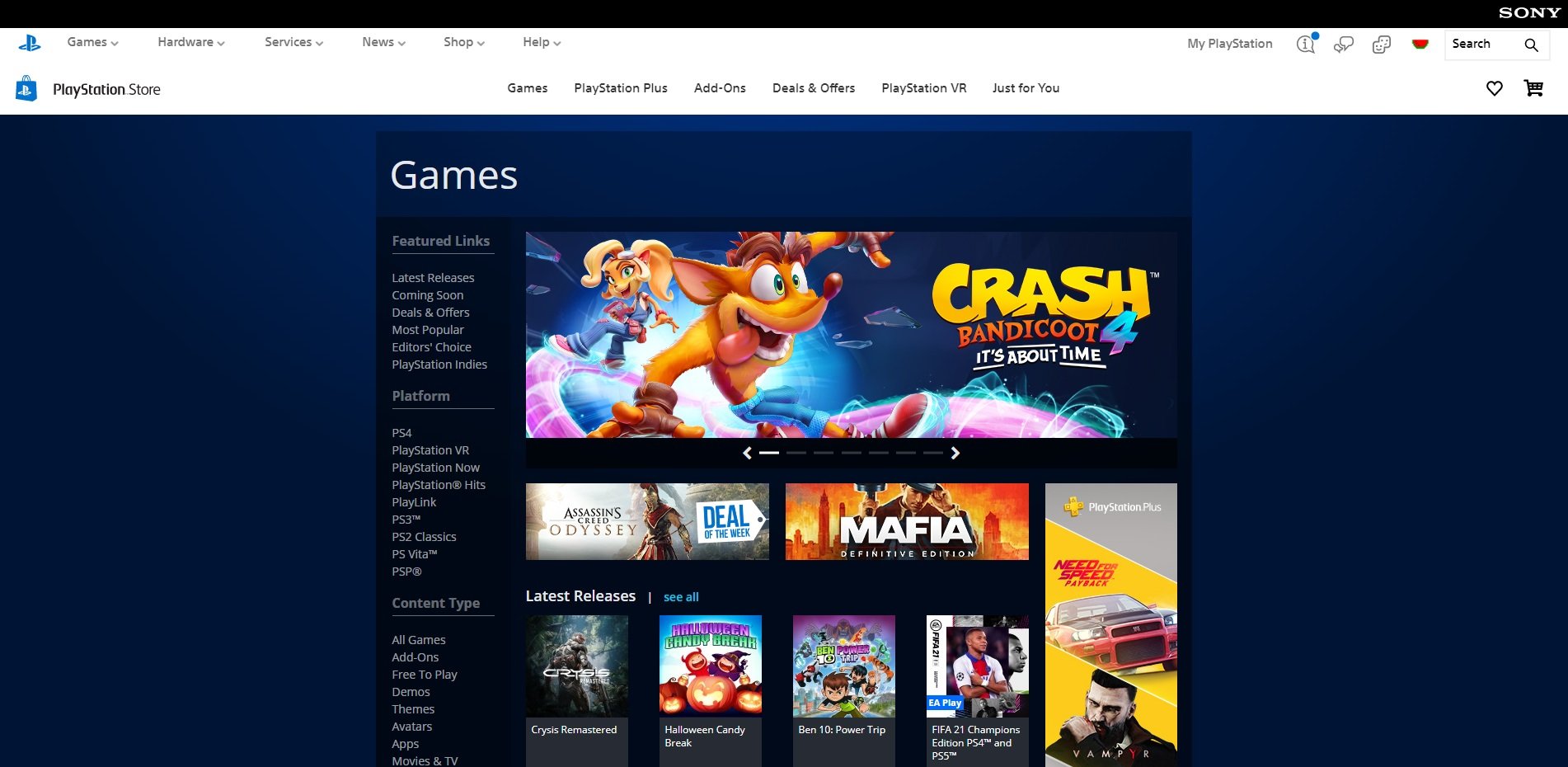Open Halloween Candy Break game tile
The height and width of the screenshot is (767, 1568).
click(x=711, y=691)
